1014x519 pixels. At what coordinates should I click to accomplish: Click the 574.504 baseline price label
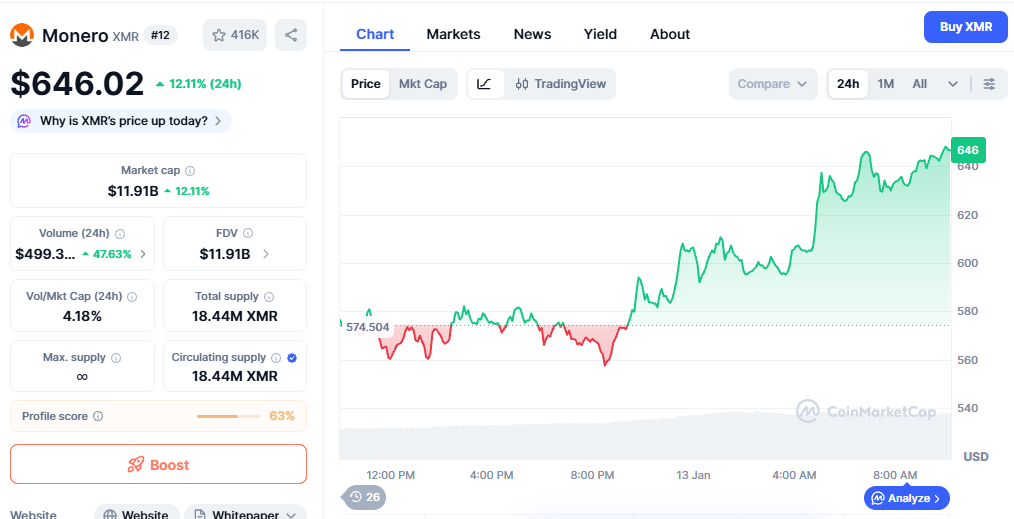(368, 327)
